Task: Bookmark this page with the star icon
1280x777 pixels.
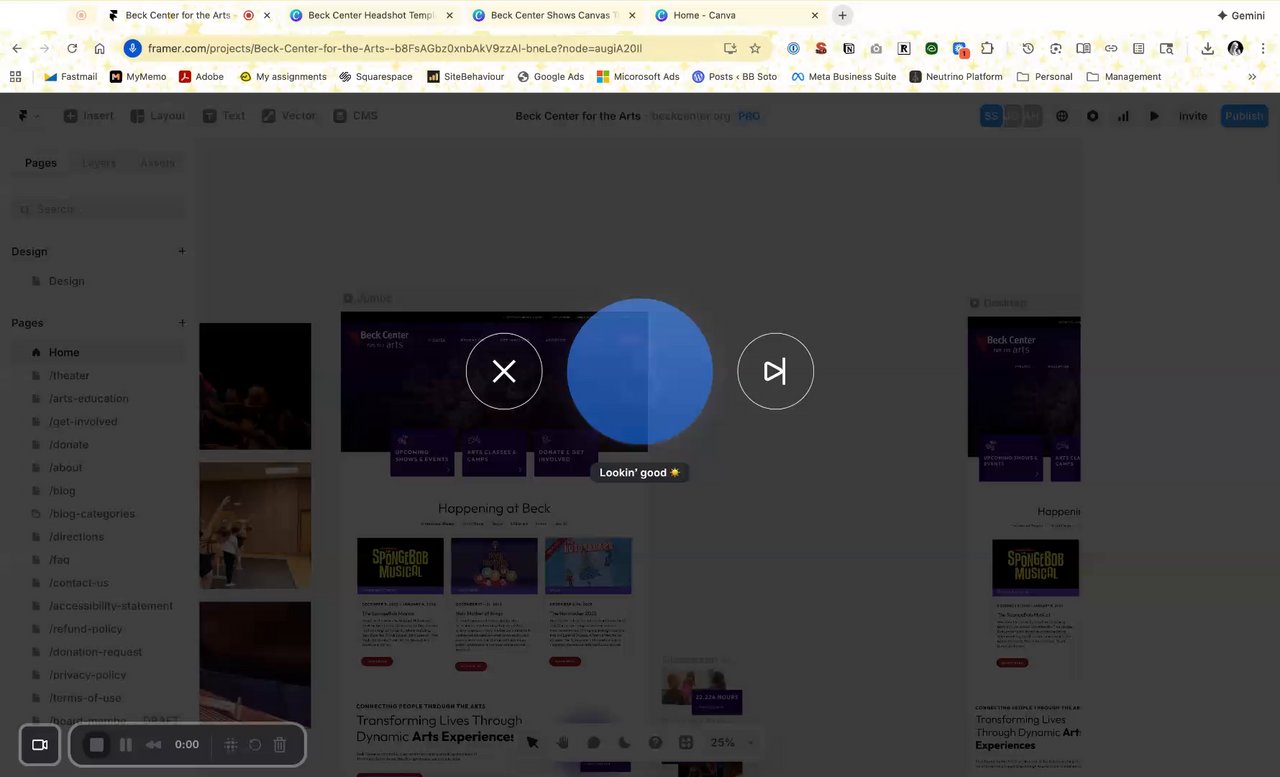Action: 755,48
